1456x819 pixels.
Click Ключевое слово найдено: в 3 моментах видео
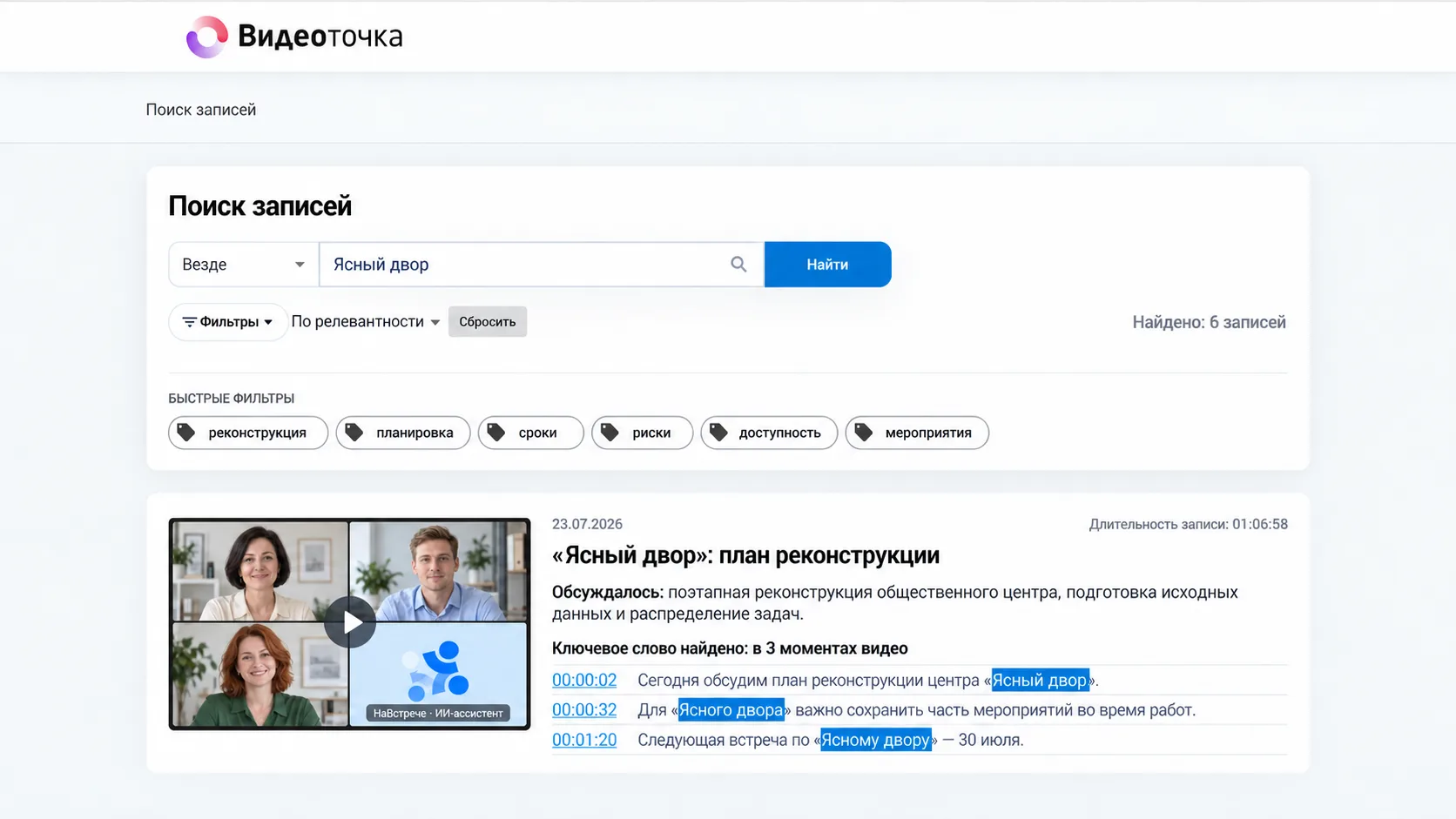pyautogui.click(x=730, y=648)
